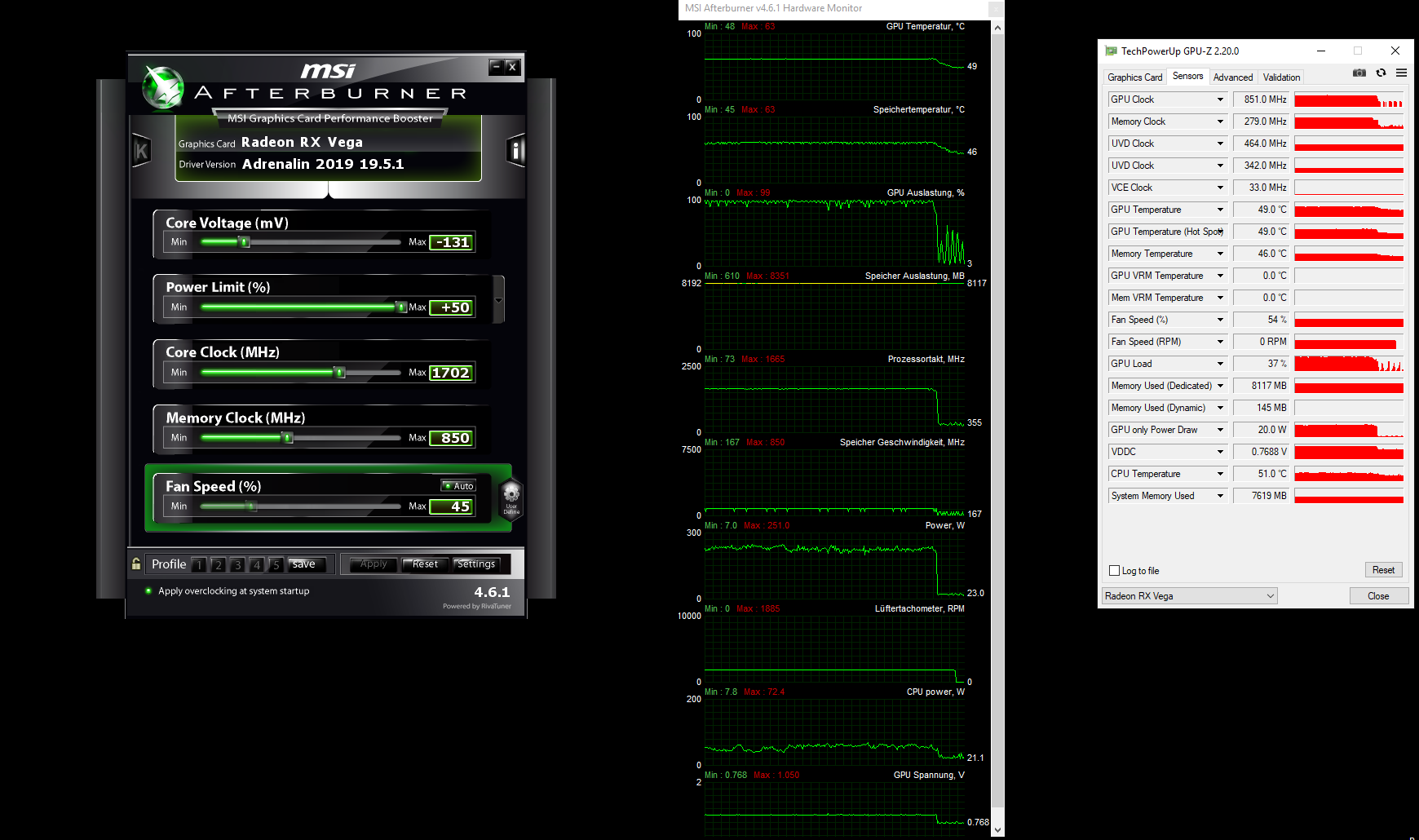
Task: Click the Afterburner Reset button
Action: click(425, 564)
